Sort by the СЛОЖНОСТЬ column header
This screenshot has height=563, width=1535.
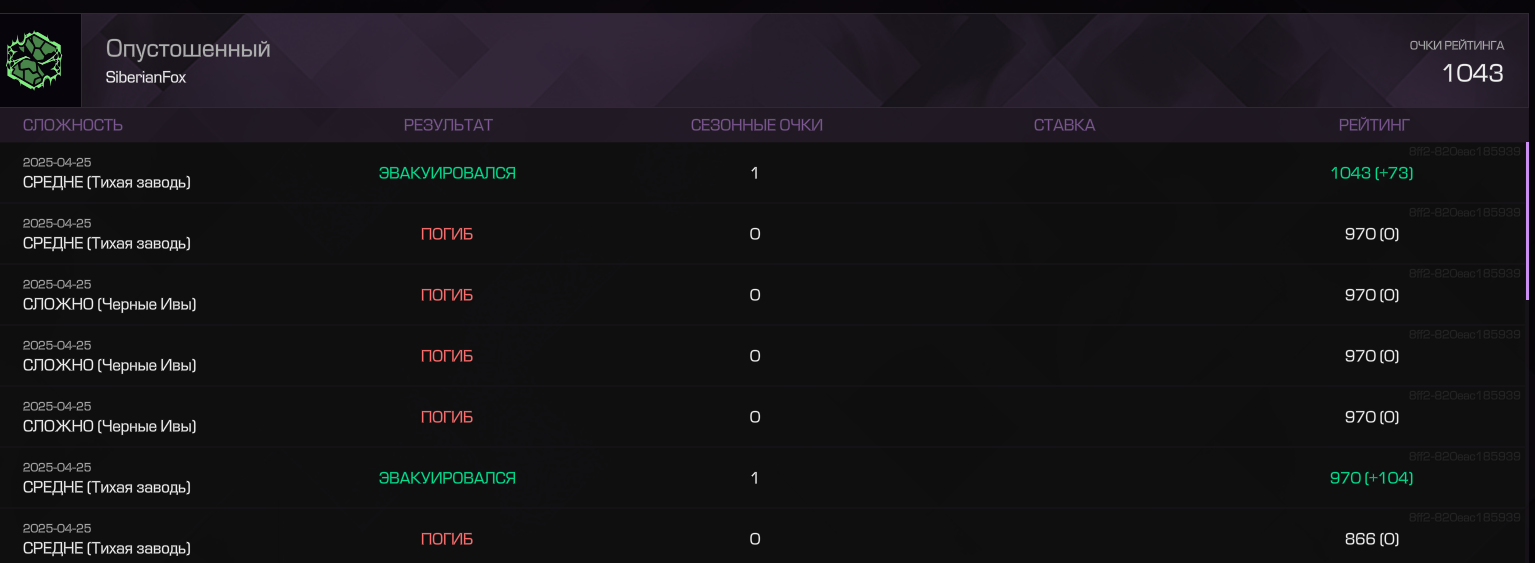[x=73, y=125]
